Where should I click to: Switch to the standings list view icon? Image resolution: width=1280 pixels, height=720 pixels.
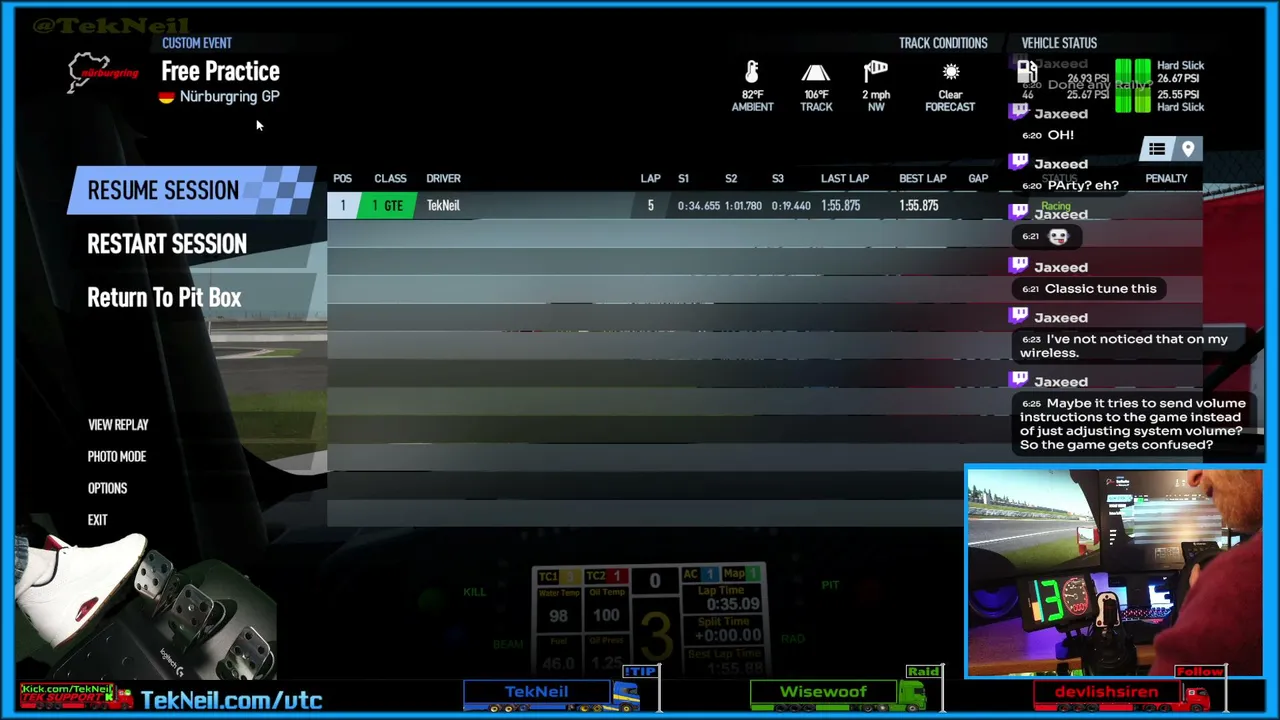point(1157,149)
